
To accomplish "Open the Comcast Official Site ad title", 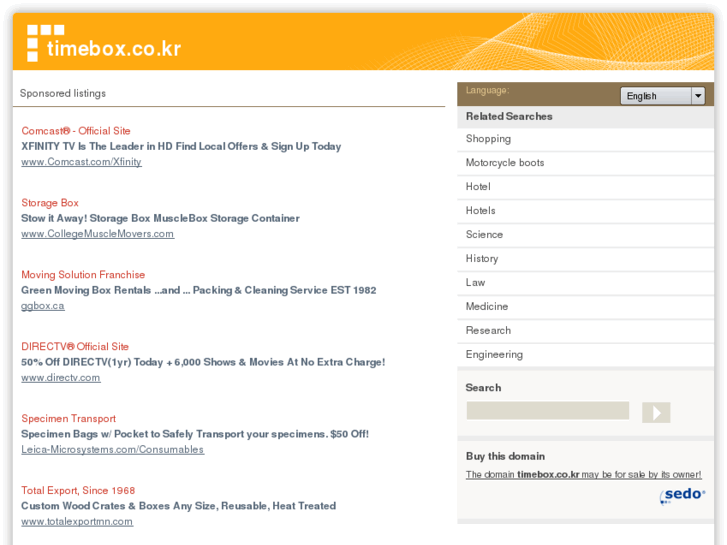I will (x=76, y=131).
